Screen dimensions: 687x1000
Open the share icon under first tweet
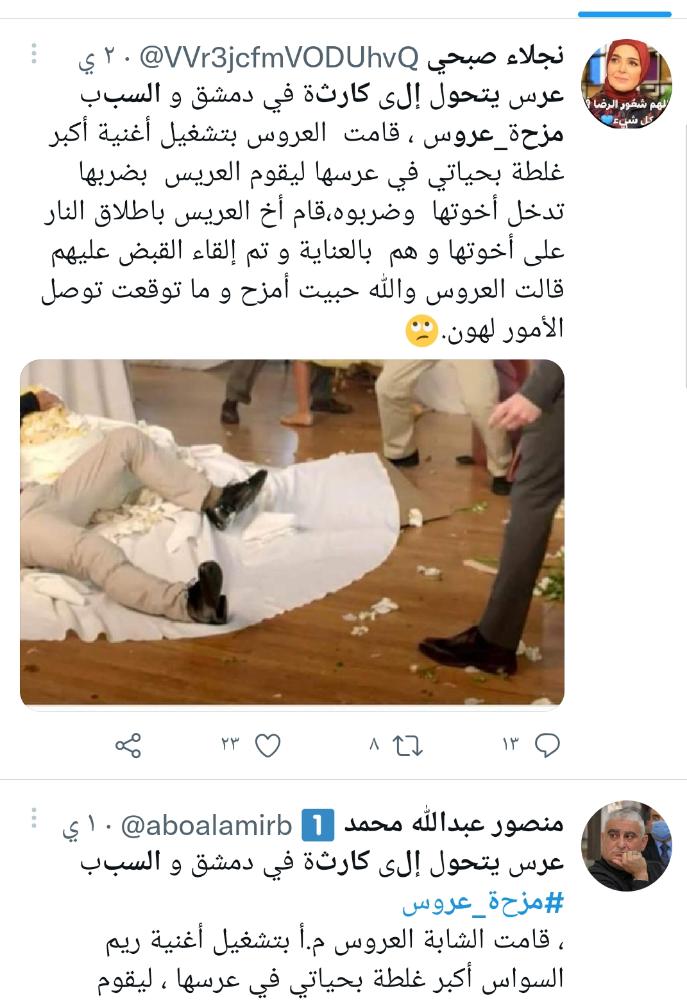pyautogui.click(x=128, y=745)
